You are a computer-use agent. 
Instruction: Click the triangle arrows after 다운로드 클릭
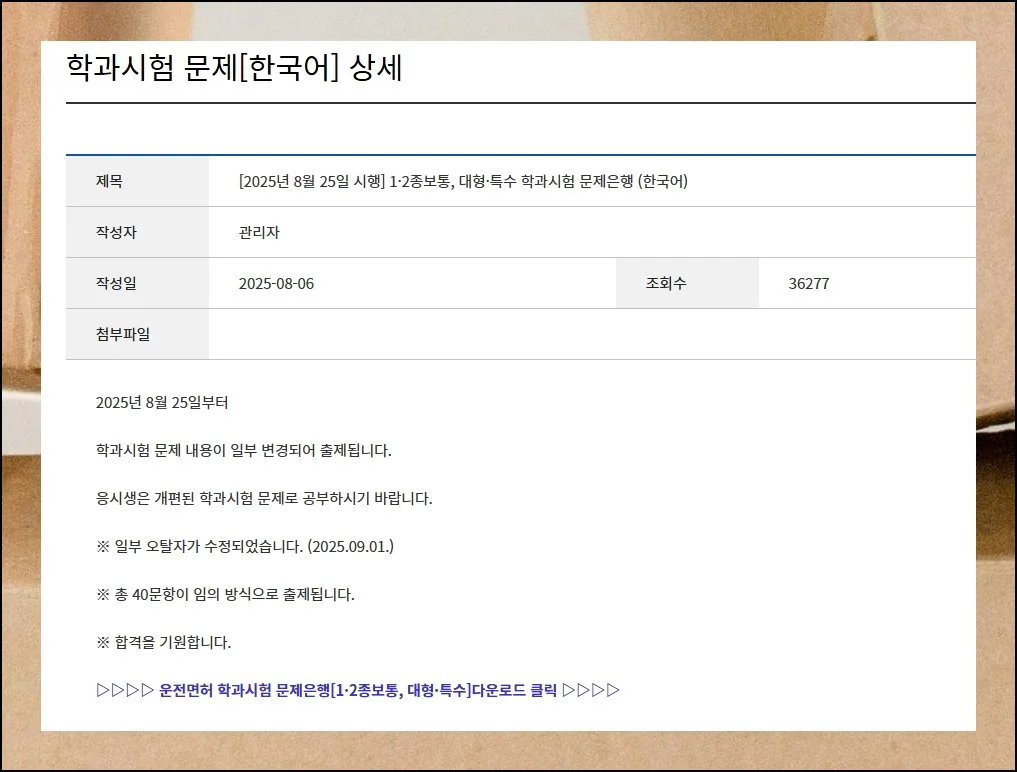(591, 690)
